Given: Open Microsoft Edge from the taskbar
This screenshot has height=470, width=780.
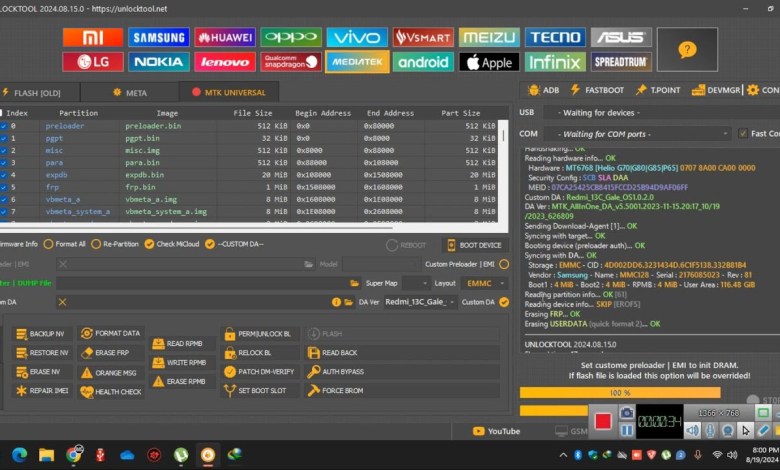Looking at the screenshot, I should click(x=19, y=455).
